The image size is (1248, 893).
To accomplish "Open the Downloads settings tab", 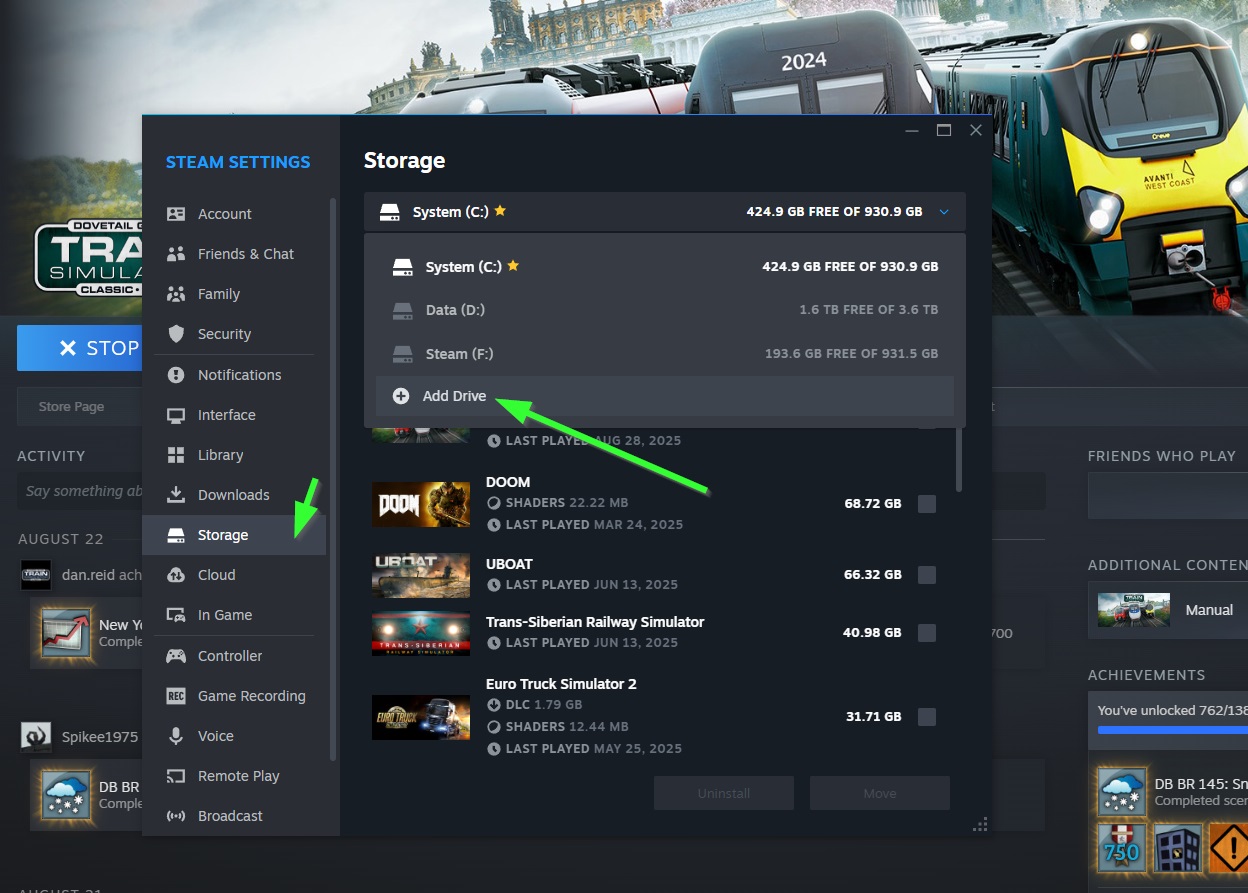I will pos(234,495).
